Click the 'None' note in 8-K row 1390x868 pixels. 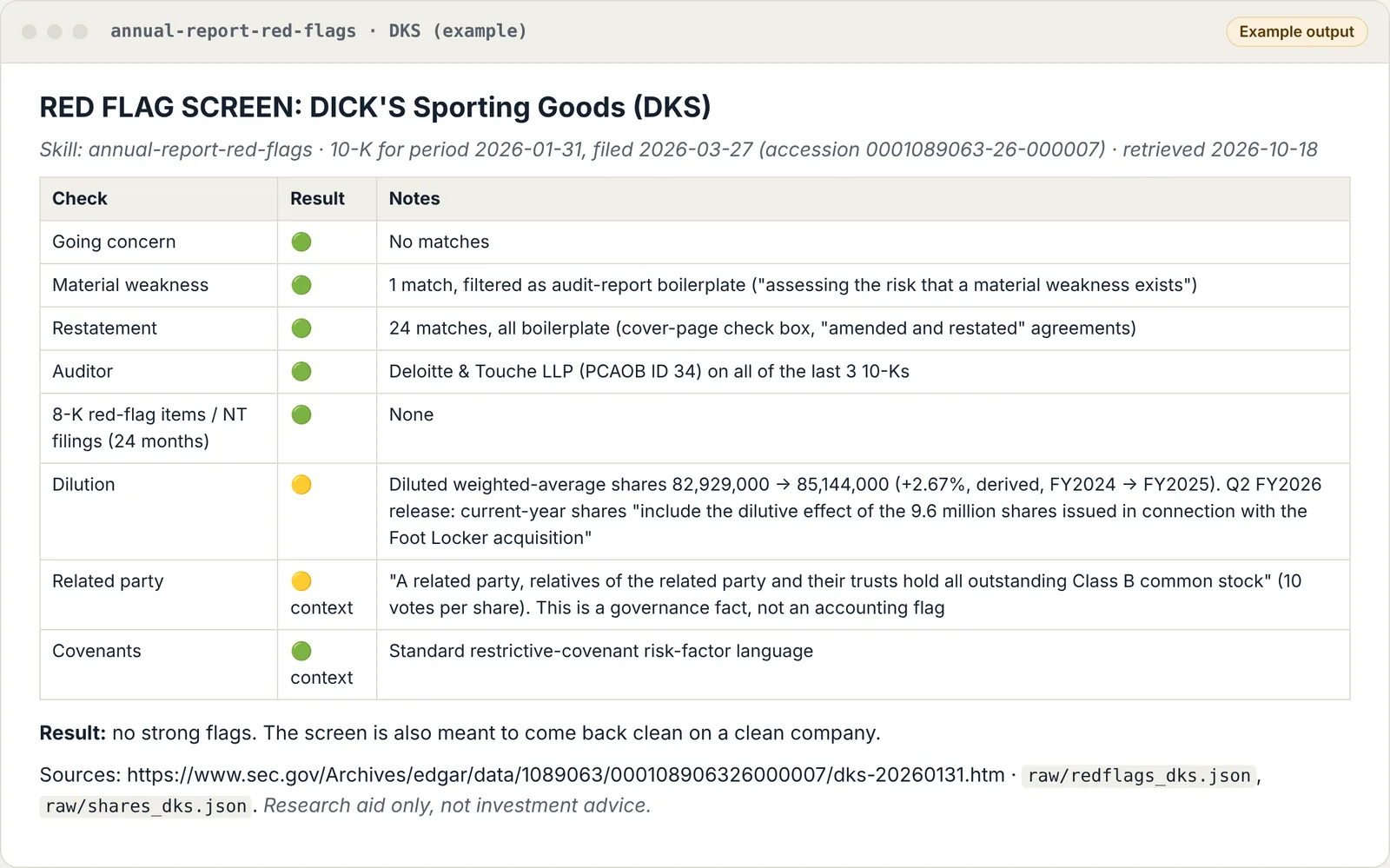point(411,414)
